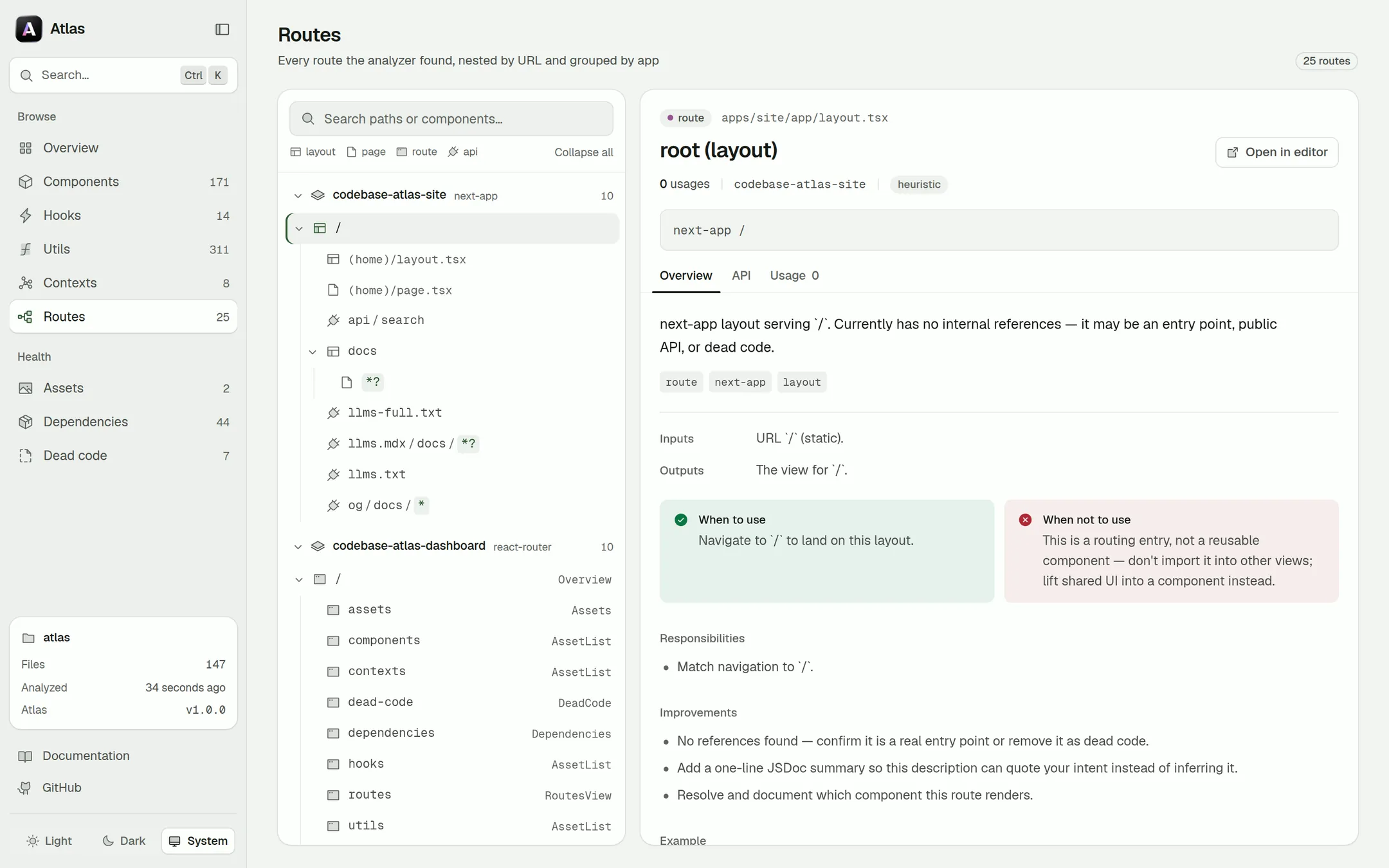This screenshot has width=1389, height=868.
Task: Collapse the dashboard / Overview node
Action: (x=299, y=579)
